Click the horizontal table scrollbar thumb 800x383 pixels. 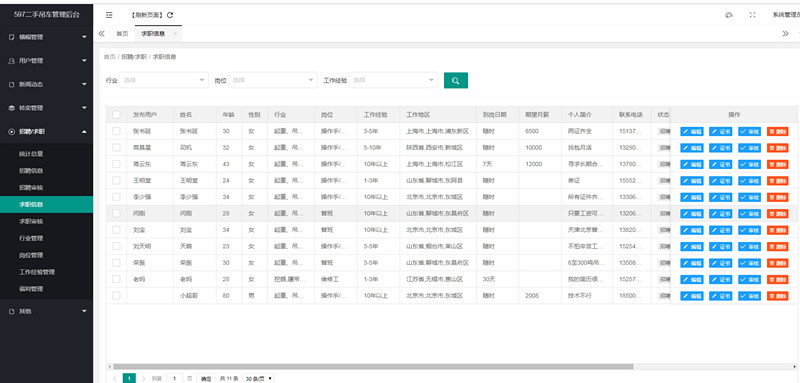(x=373, y=367)
